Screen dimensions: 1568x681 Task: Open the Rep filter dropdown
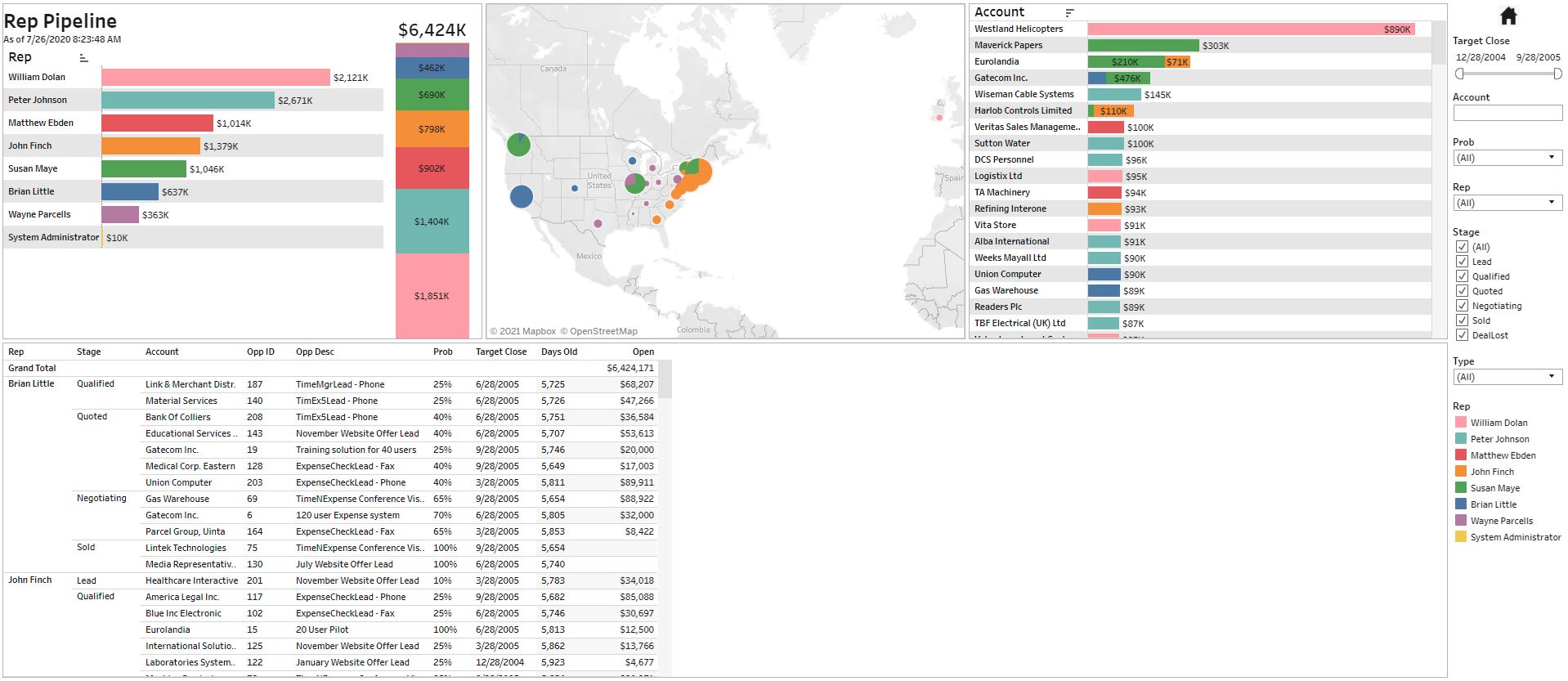coord(1508,203)
